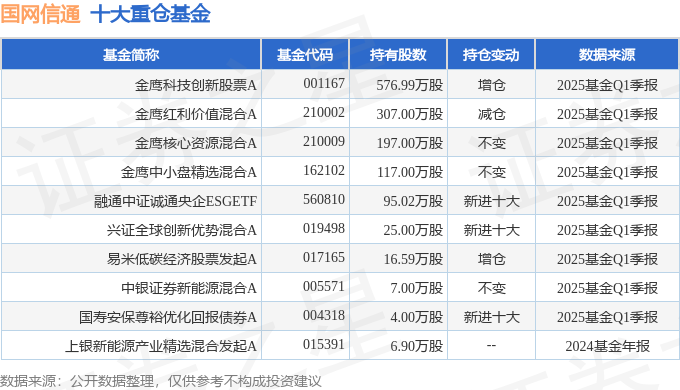Click the 十大重仓基金 heading
This screenshot has width=680, height=390.
150,13
